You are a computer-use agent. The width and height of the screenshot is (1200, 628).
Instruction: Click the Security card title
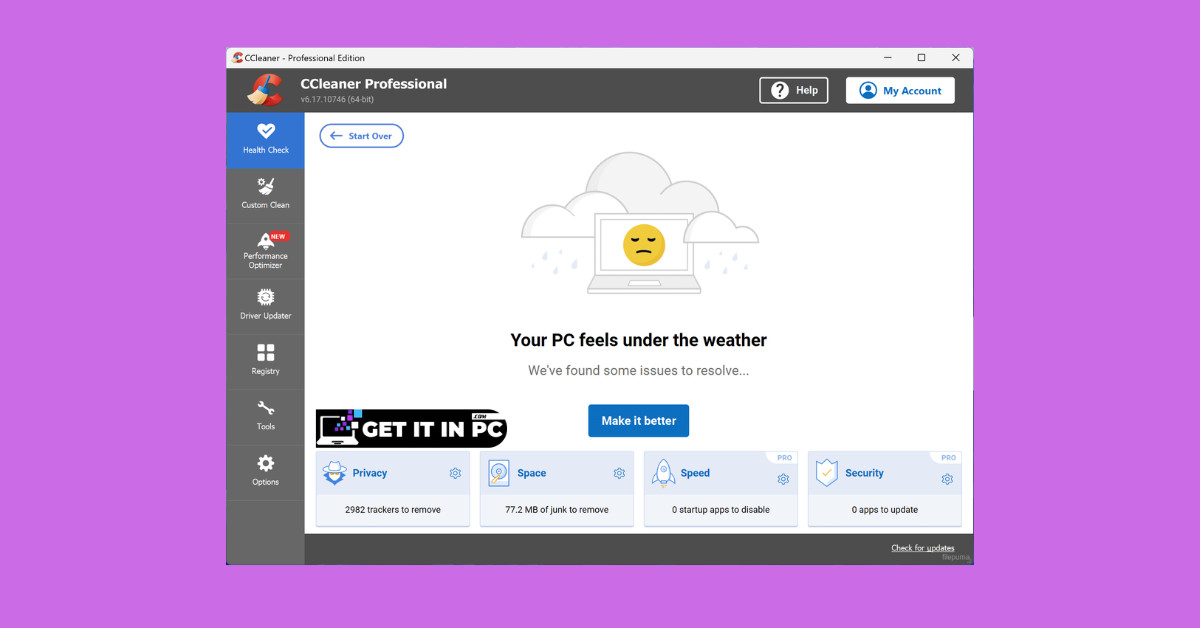[864, 473]
